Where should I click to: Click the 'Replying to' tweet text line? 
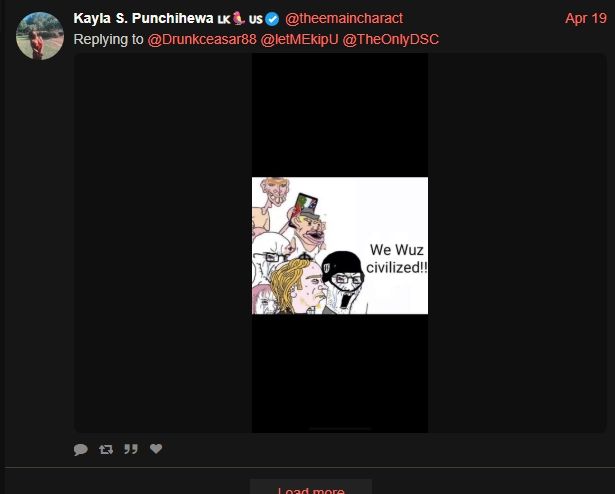(256, 39)
